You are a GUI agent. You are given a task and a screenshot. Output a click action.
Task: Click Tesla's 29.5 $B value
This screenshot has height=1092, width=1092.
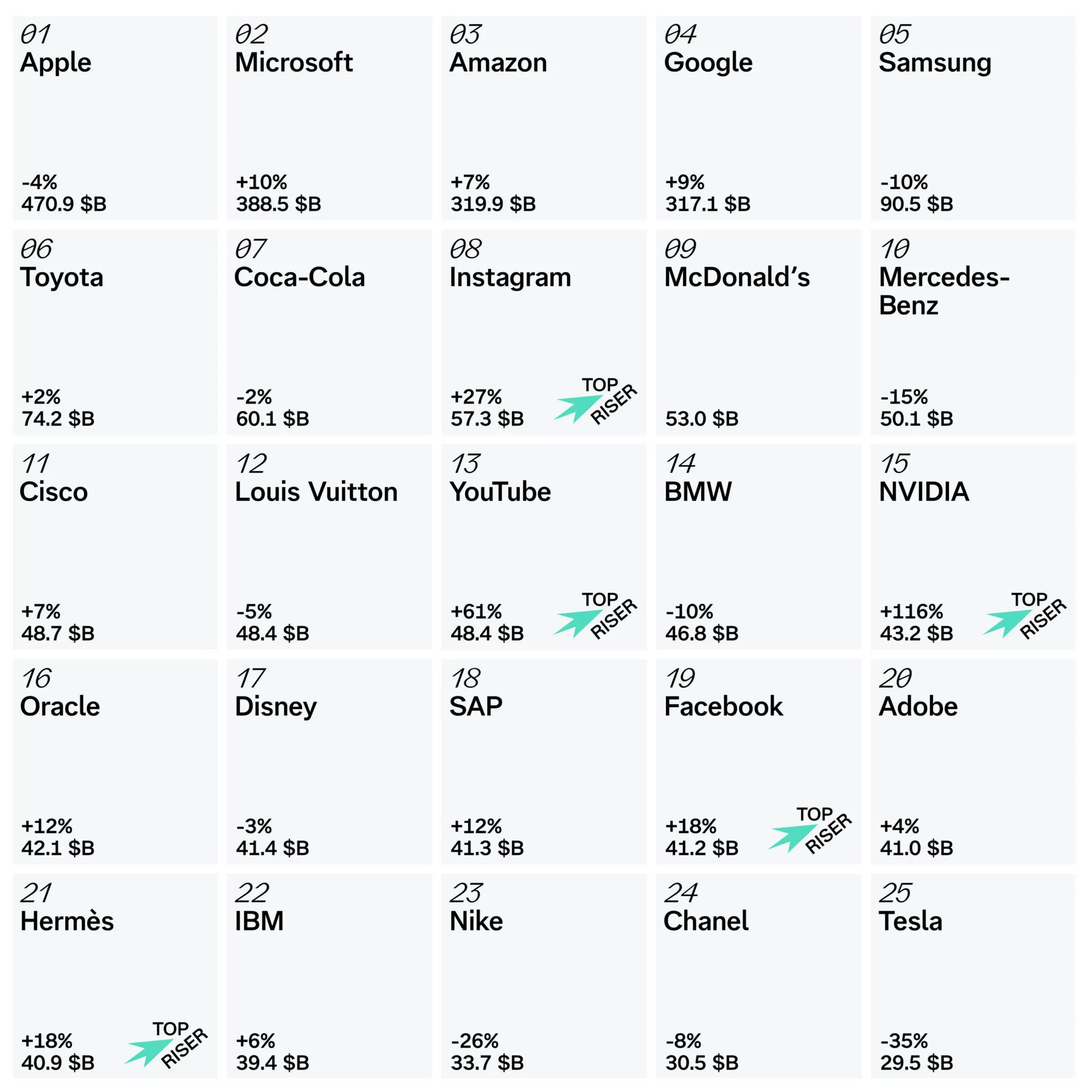tap(916, 1063)
